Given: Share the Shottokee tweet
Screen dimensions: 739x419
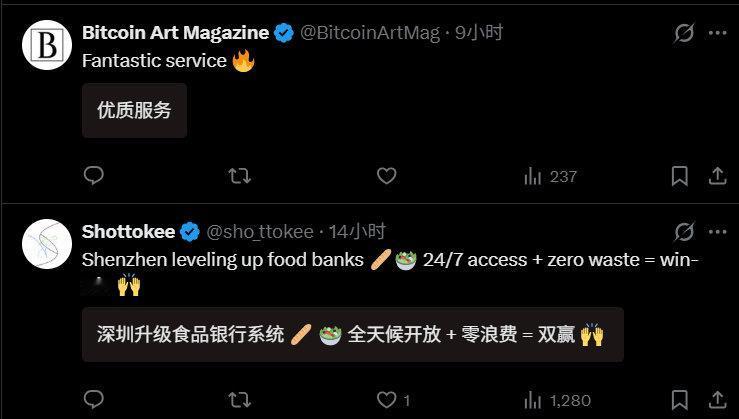Looking at the screenshot, I should coord(717,400).
